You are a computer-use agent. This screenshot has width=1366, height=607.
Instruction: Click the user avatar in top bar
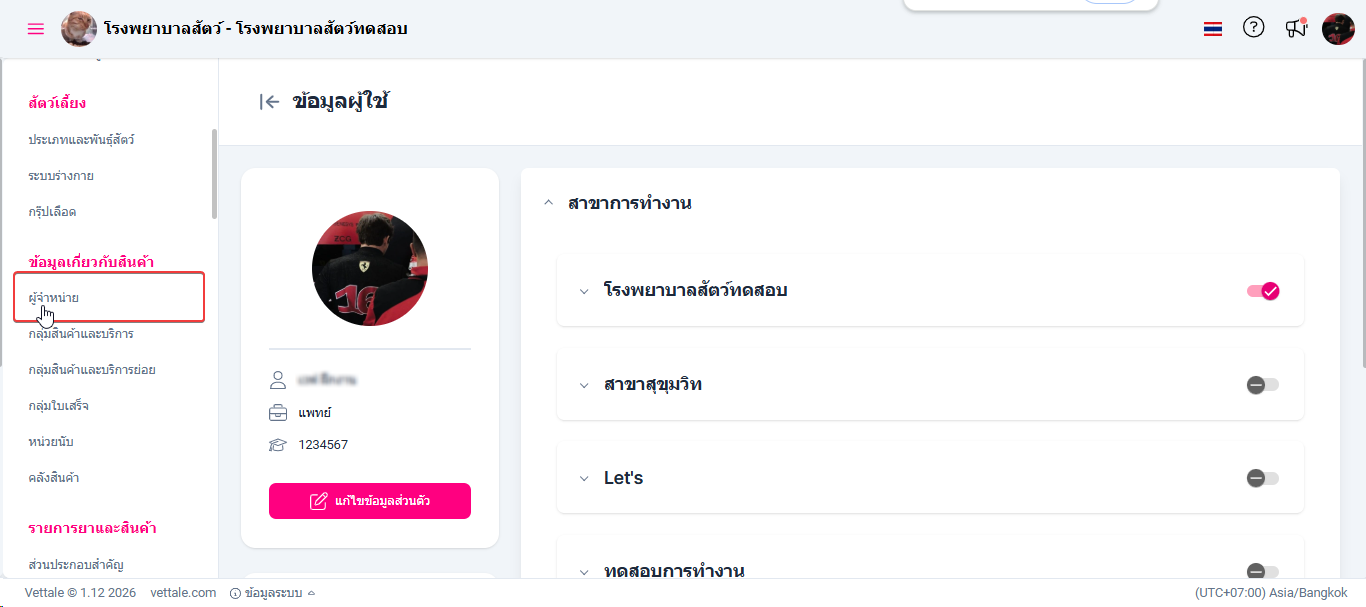coord(1338,29)
